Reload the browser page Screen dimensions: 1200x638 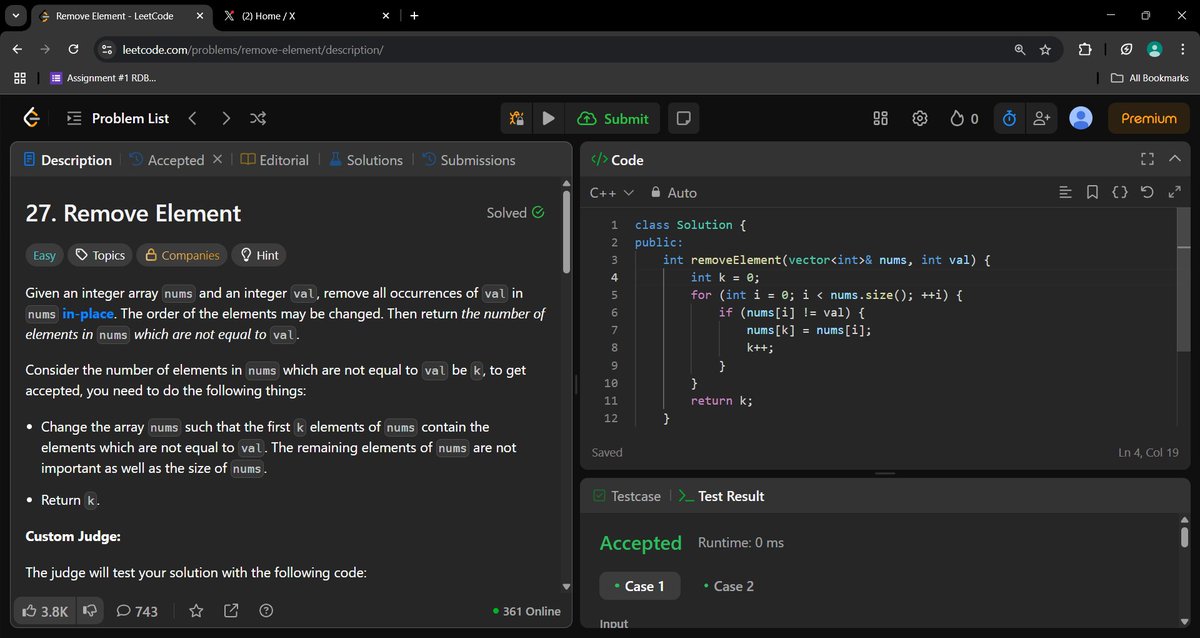[73, 49]
